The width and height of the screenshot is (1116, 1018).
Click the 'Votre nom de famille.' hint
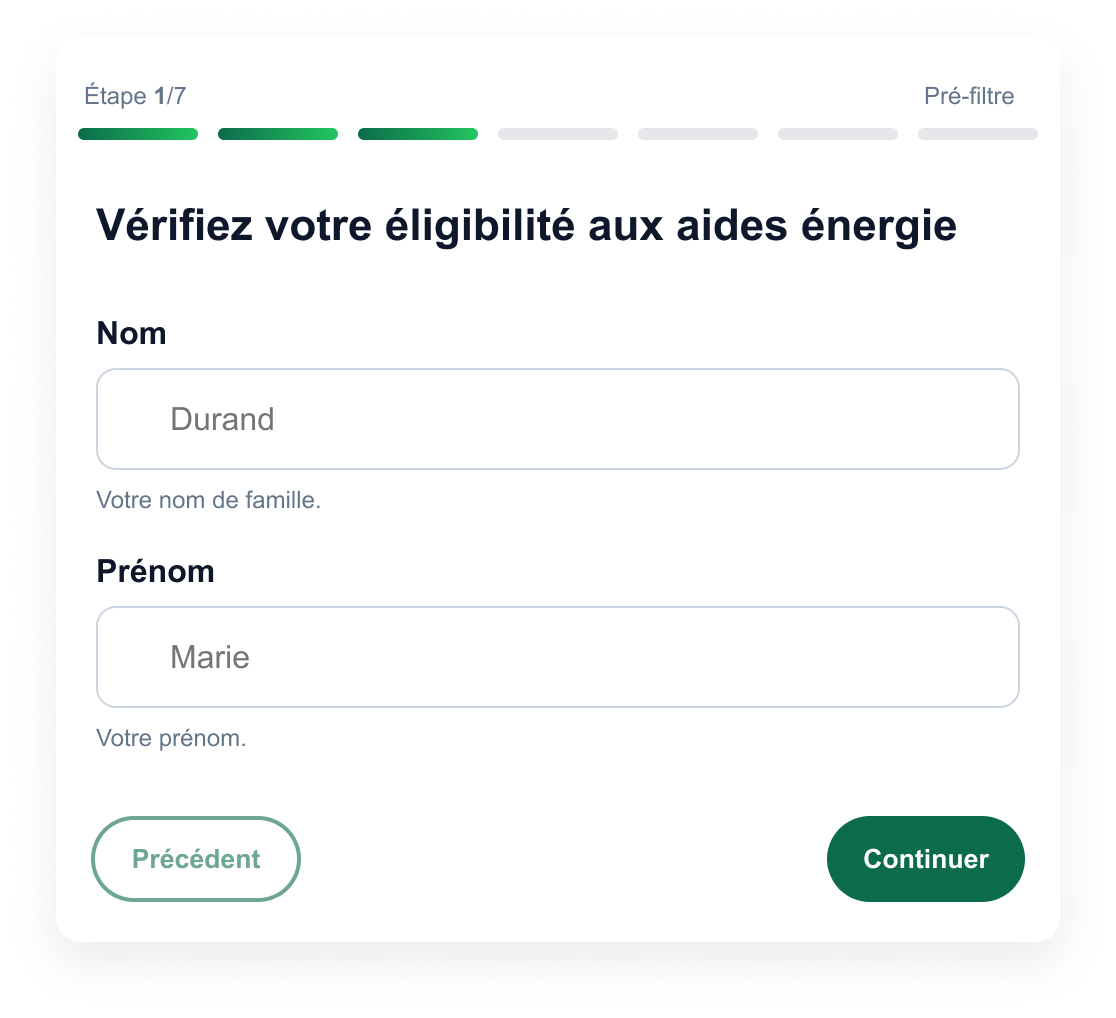208,500
